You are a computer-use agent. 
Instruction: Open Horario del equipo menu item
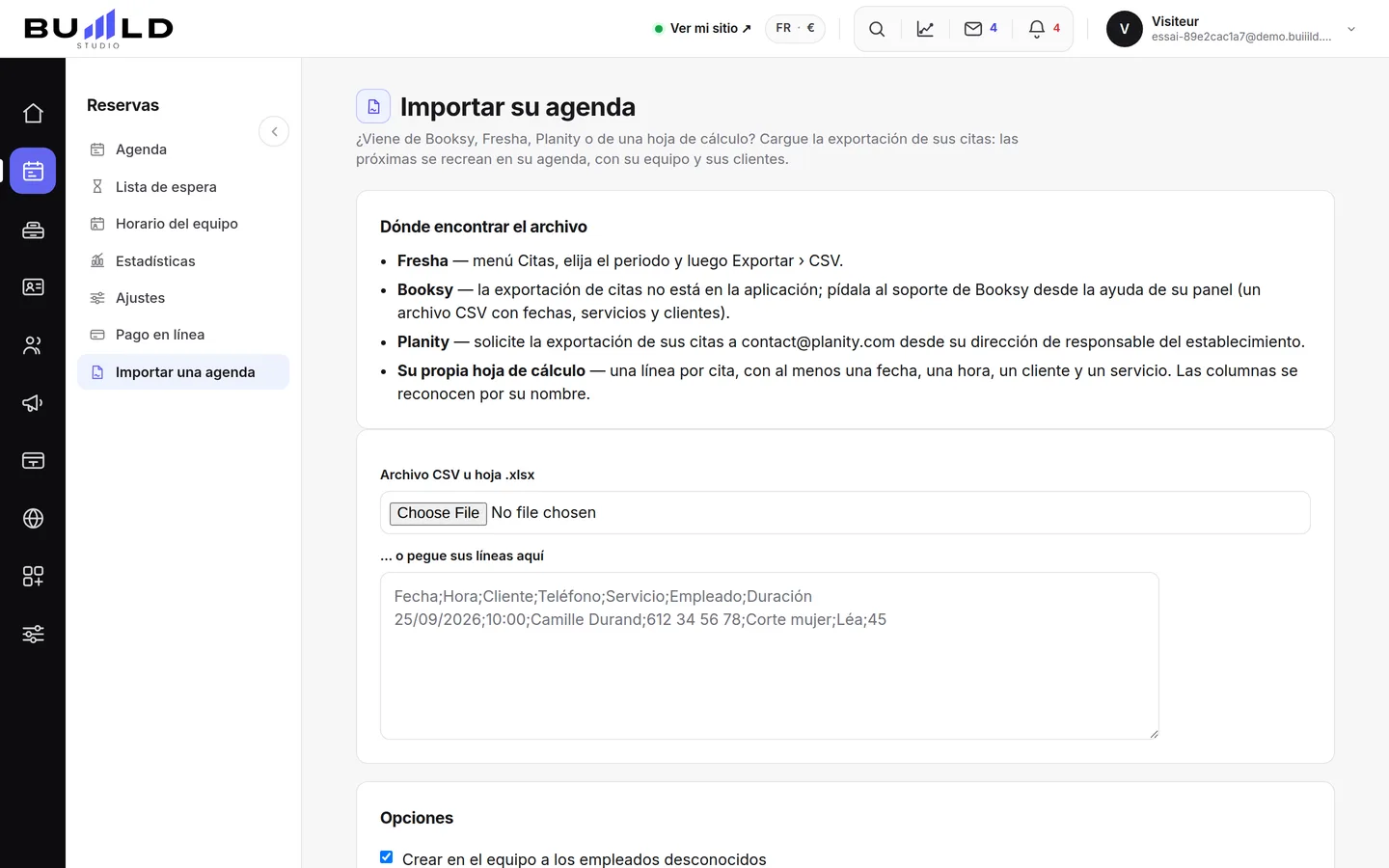pos(183,224)
